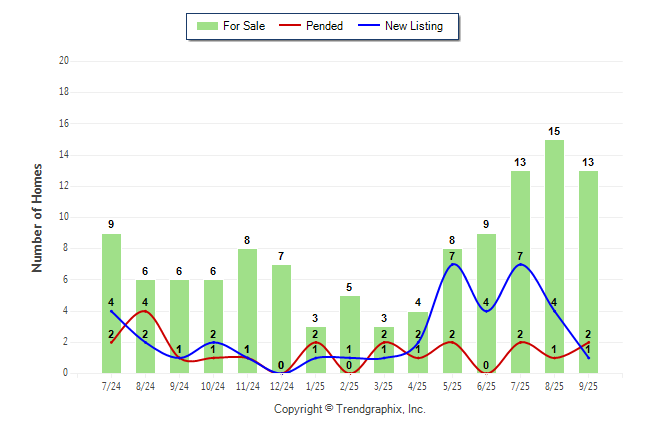
Task: Click the Number of Homes axis title
Action: (x=37, y=217)
